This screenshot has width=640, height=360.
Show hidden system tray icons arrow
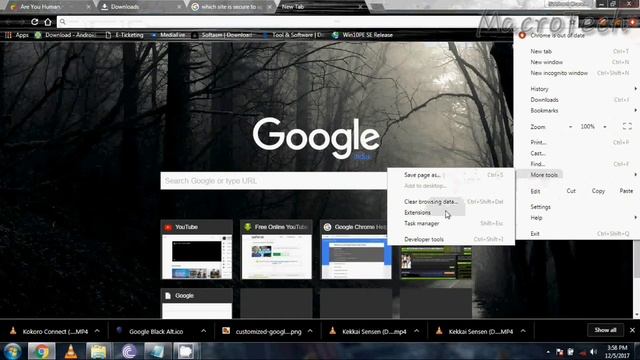[548, 352]
